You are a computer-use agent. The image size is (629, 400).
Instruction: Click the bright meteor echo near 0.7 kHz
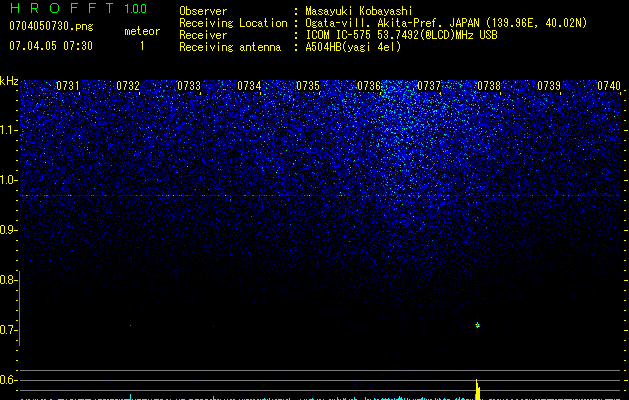coord(477,325)
